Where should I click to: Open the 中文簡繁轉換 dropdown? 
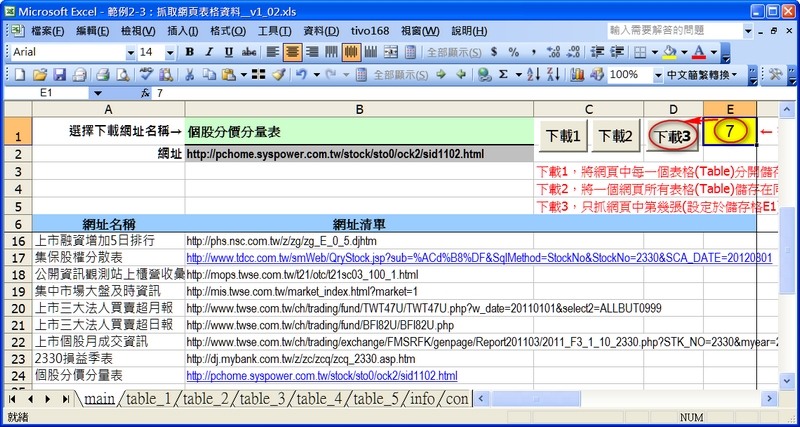702,76
